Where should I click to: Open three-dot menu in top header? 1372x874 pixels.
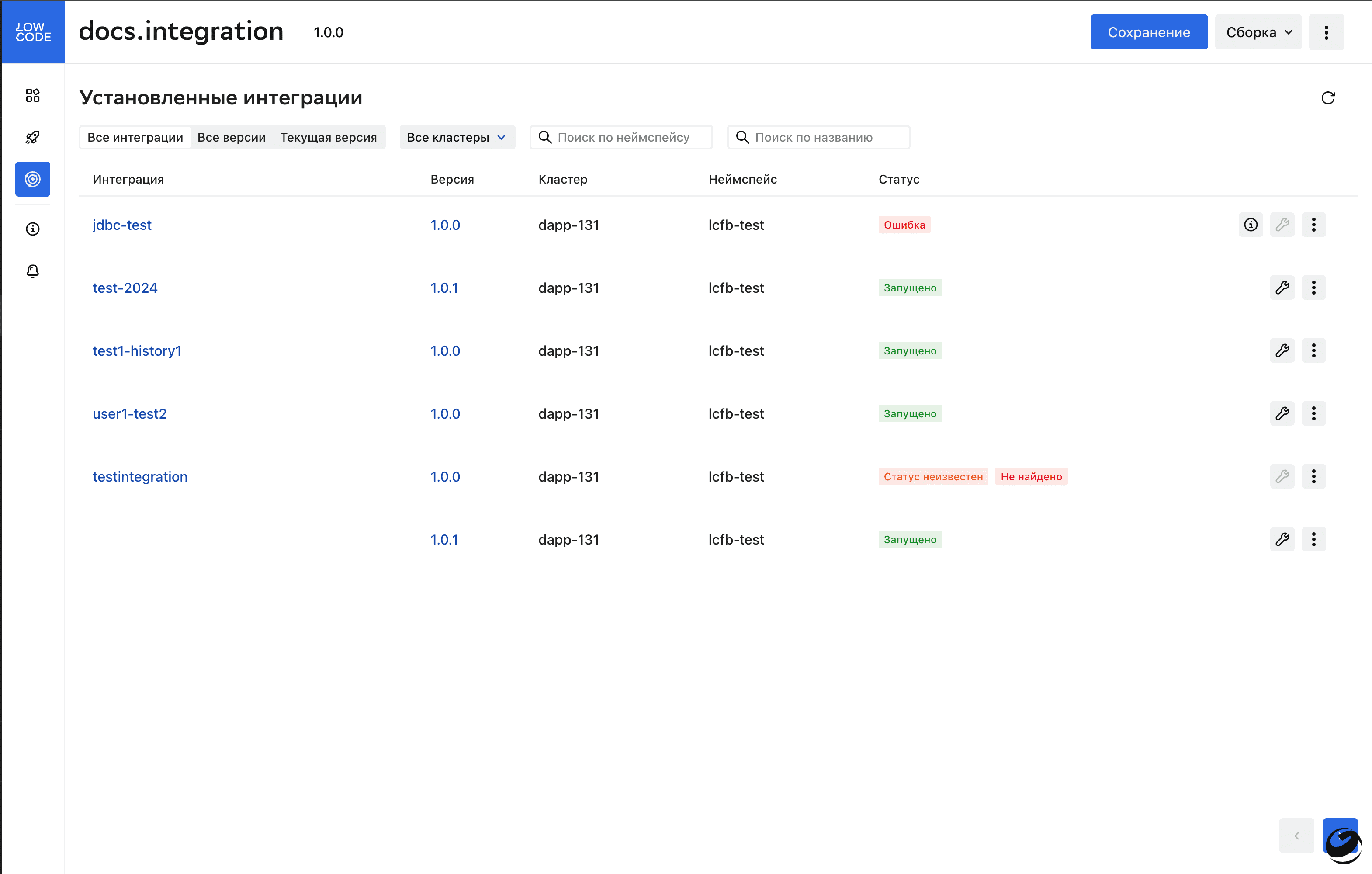(x=1326, y=32)
